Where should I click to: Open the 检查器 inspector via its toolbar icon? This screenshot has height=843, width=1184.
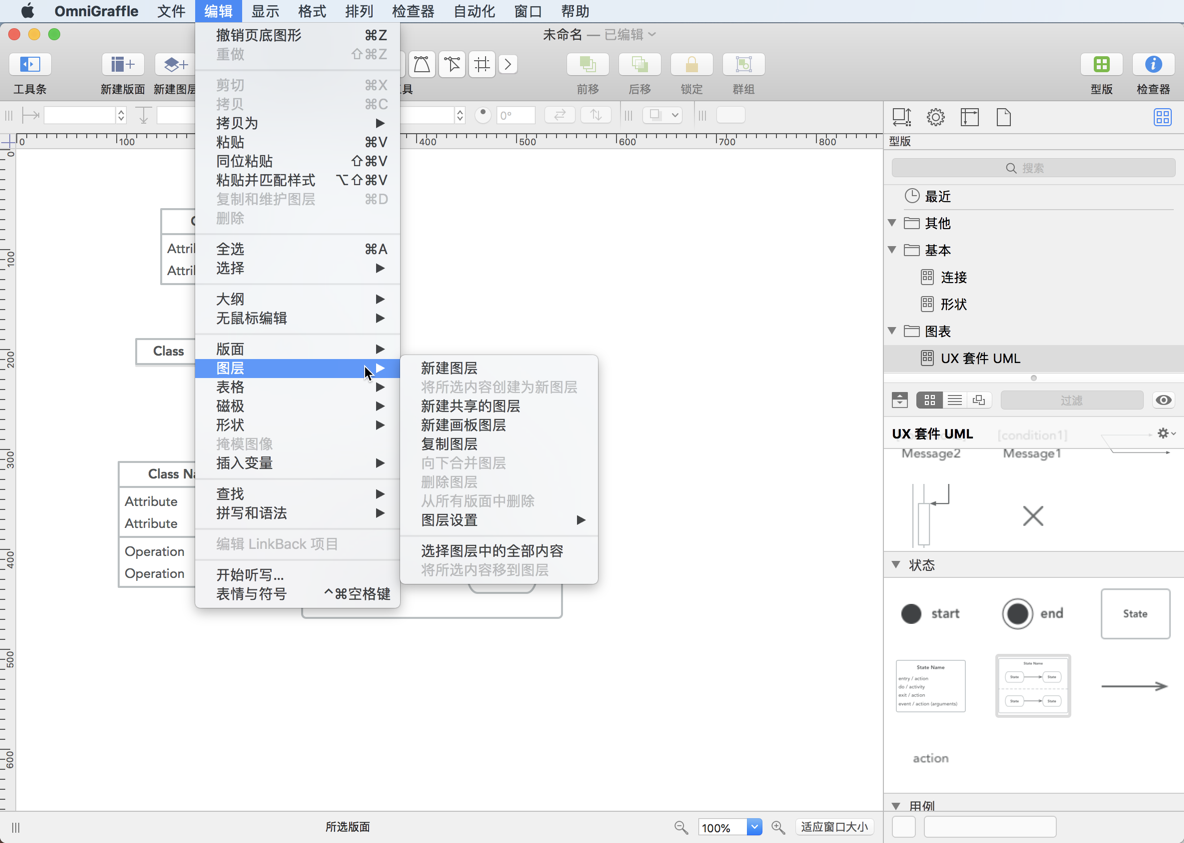coord(1153,63)
